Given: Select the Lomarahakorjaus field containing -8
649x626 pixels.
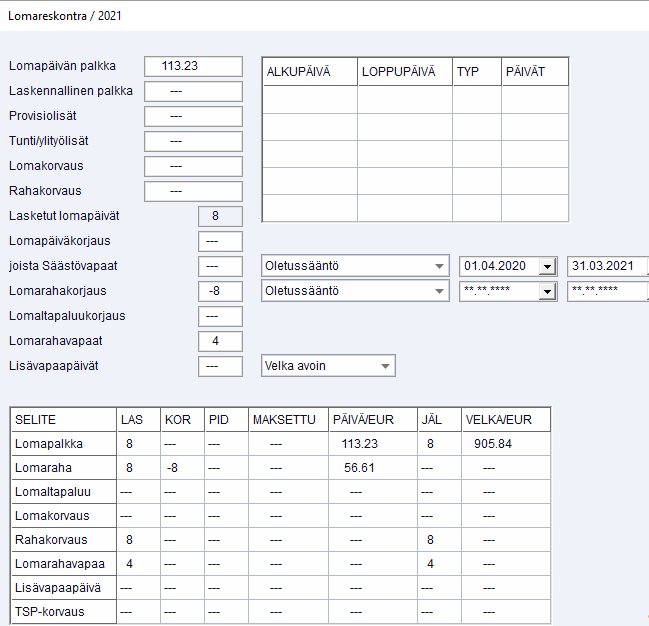Looking at the screenshot, I should point(219,291).
